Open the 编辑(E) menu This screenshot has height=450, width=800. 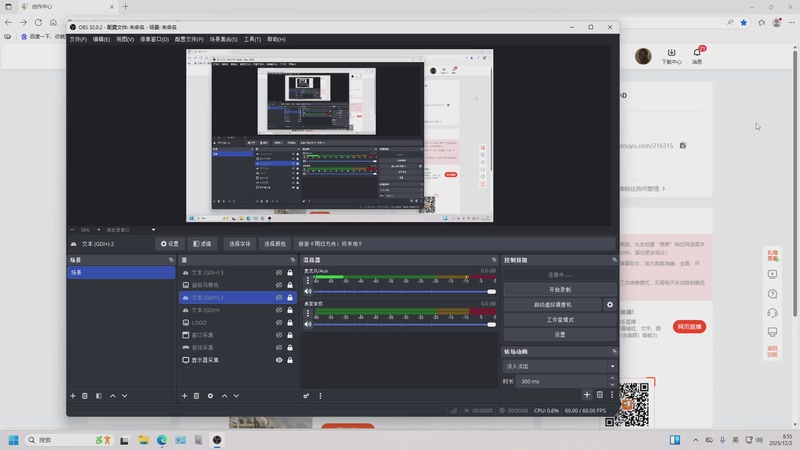[101, 39]
